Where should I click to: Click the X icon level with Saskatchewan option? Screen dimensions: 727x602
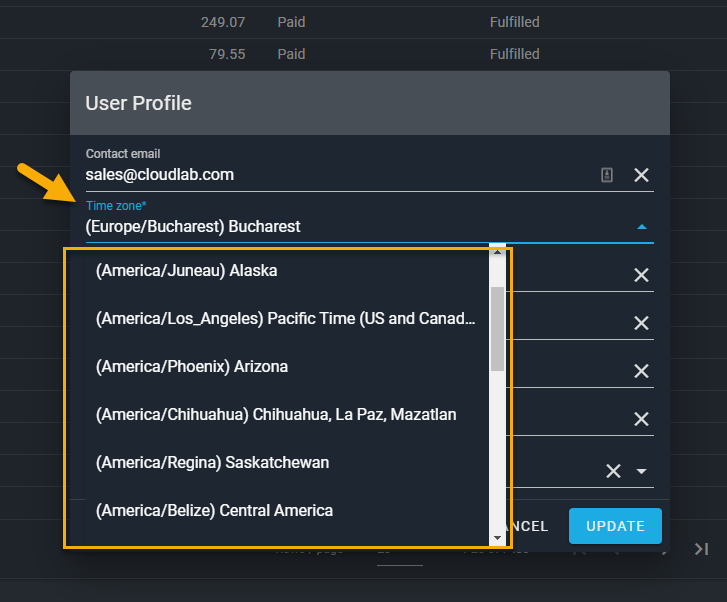[613, 471]
